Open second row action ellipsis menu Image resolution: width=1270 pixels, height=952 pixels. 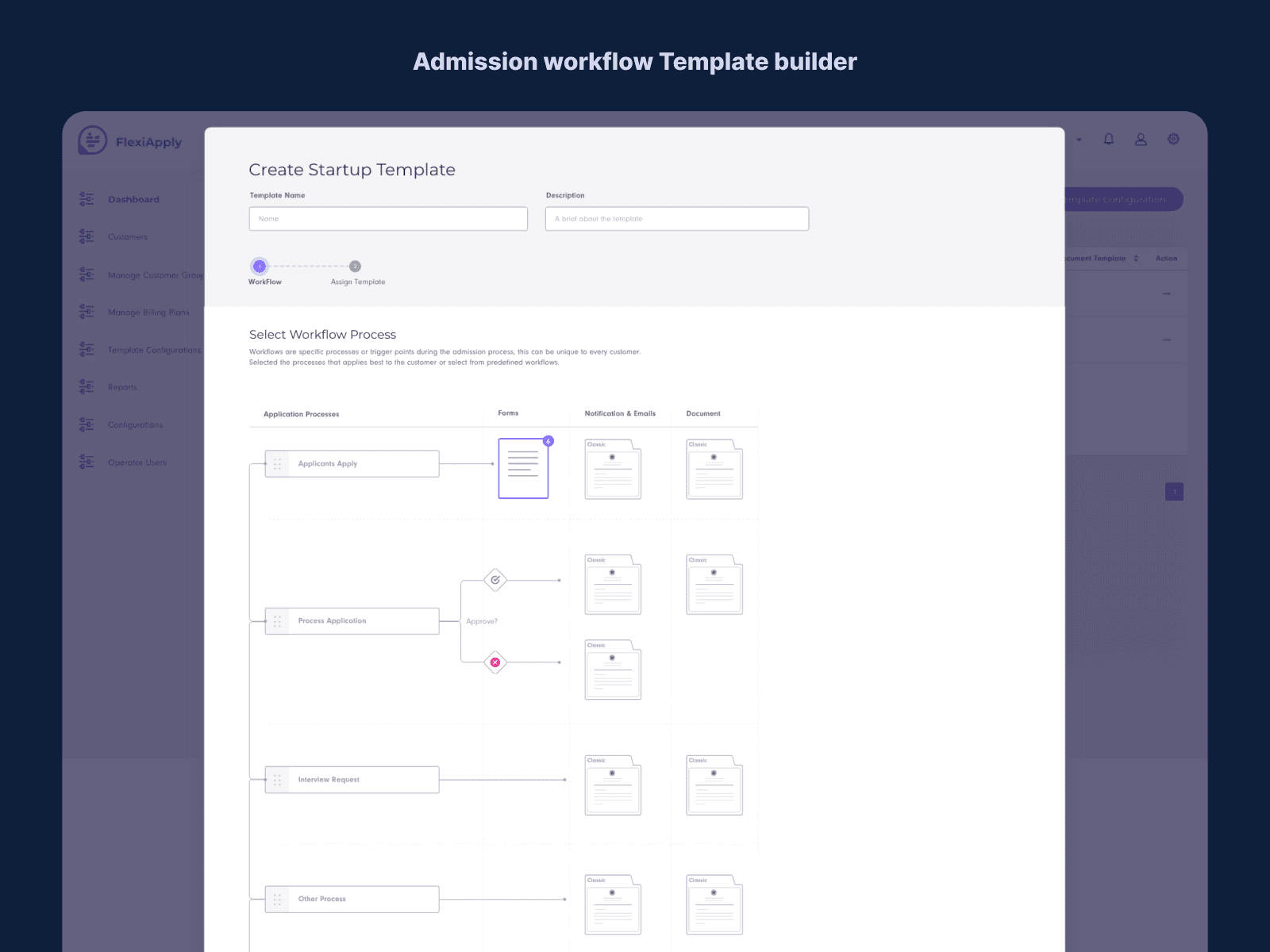[1167, 340]
